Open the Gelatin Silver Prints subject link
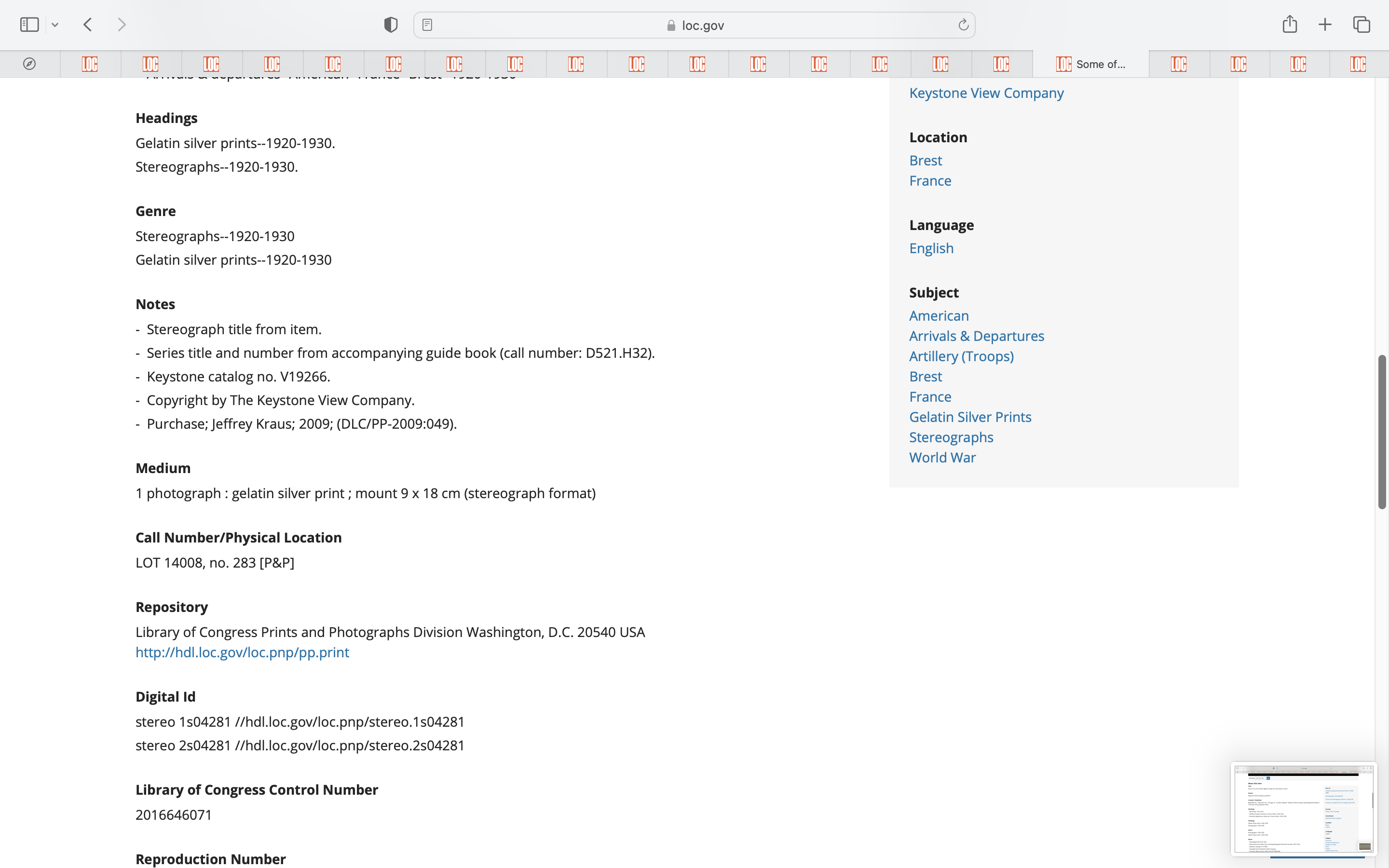This screenshot has width=1389, height=868. coord(970,417)
